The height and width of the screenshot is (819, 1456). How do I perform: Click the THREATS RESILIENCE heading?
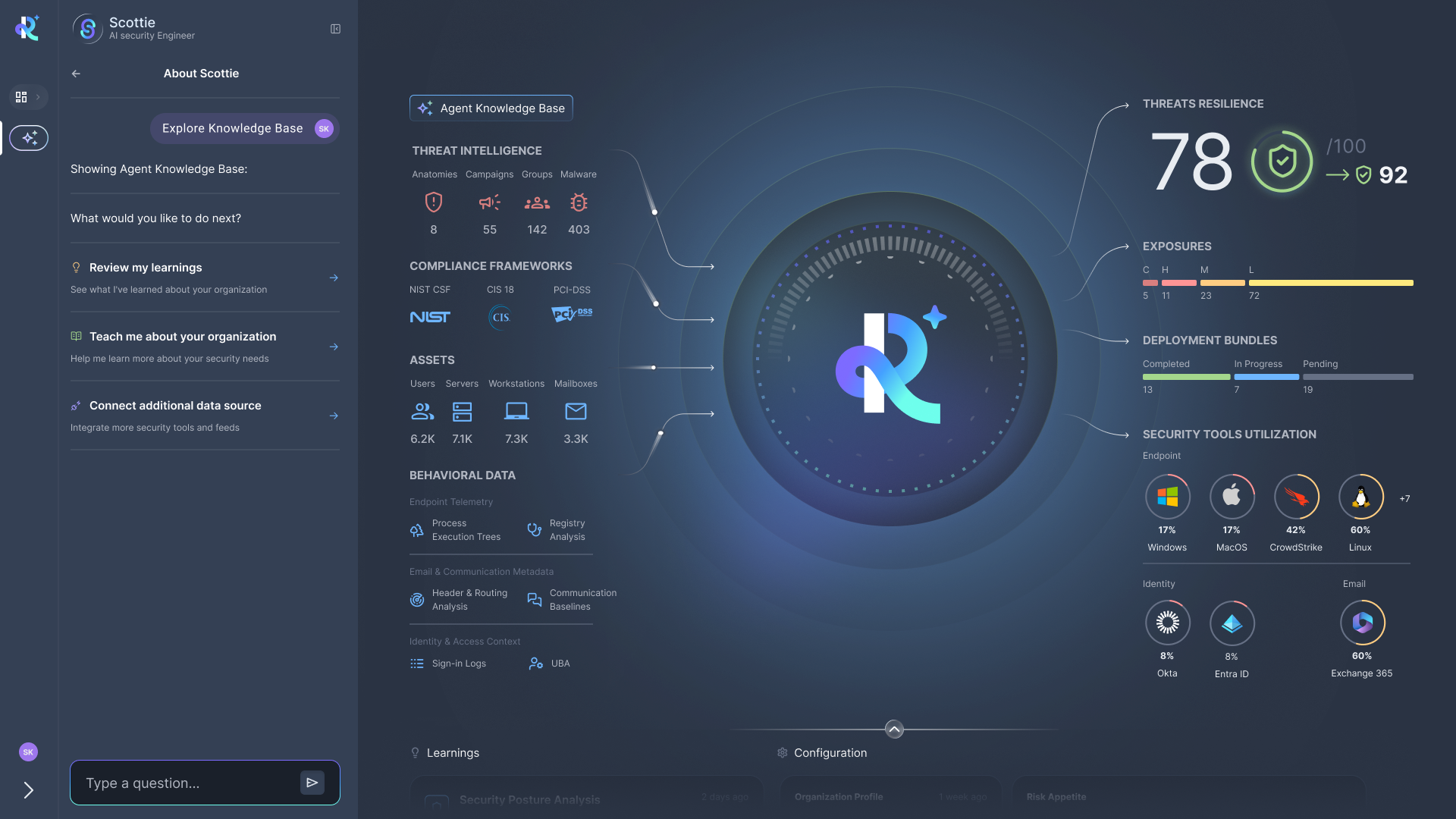pos(1203,104)
